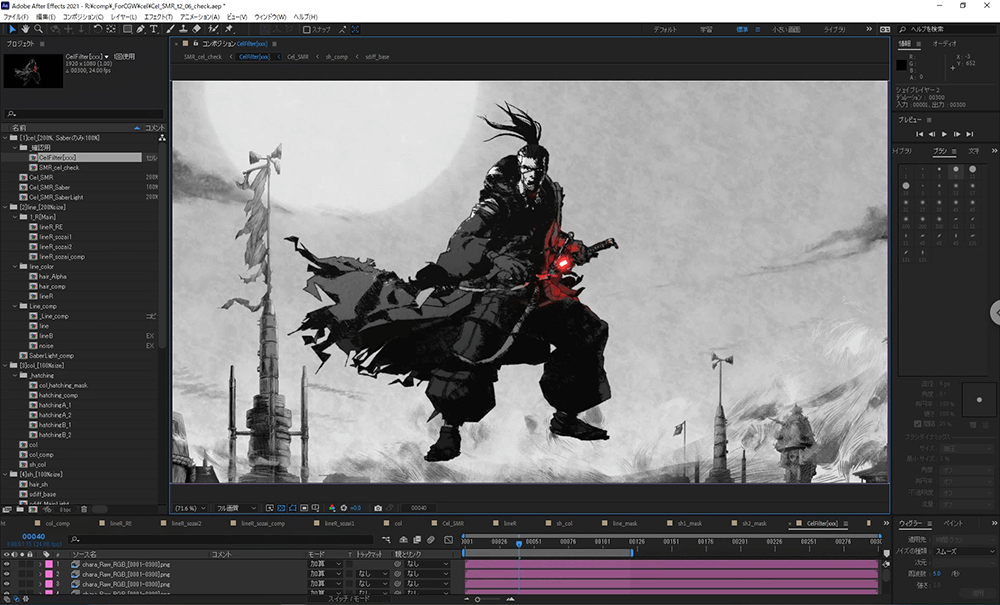
Task: Select the Rectangle shape tool
Action: [127, 29]
